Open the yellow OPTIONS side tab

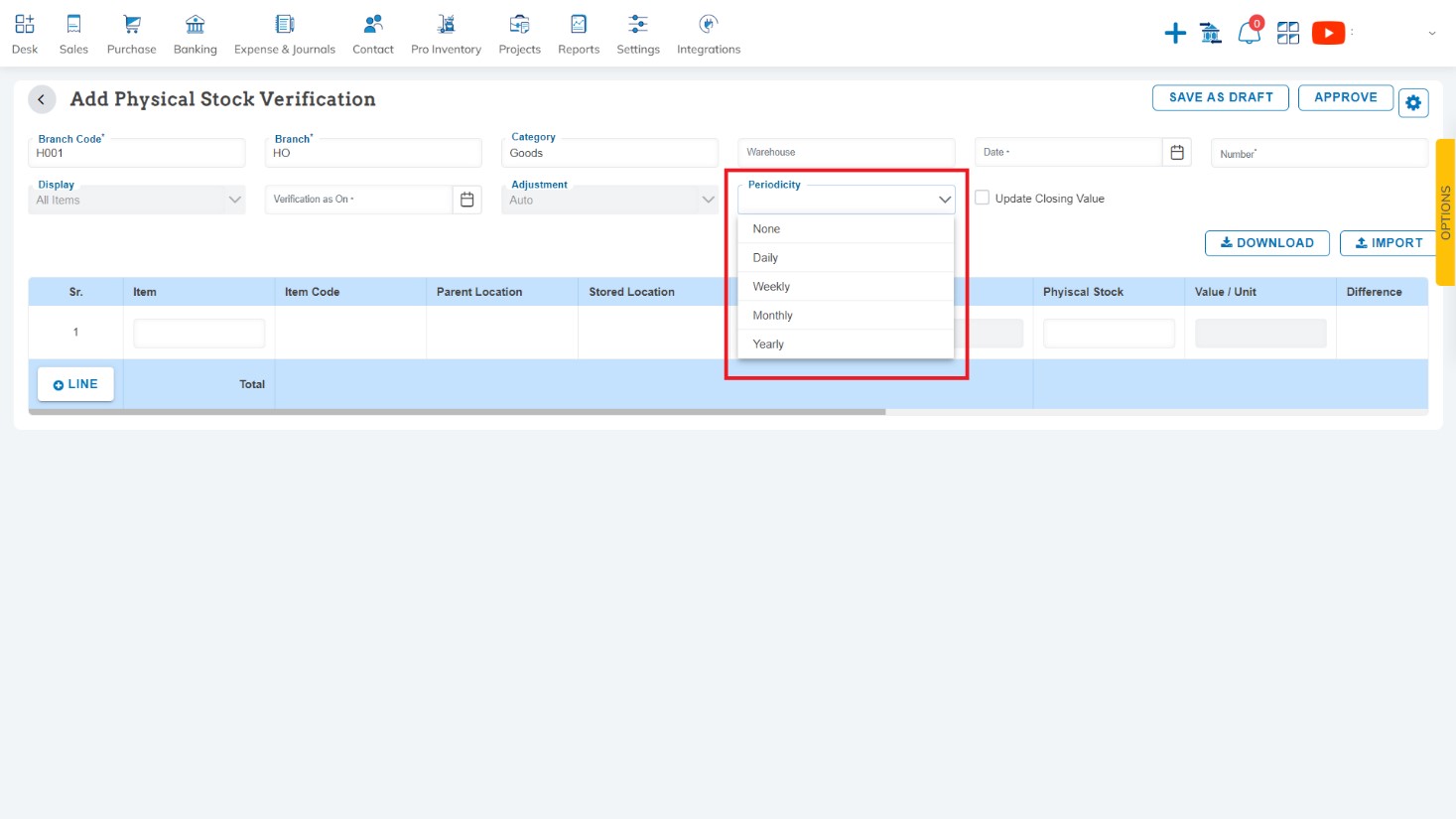(x=1445, y=212)
